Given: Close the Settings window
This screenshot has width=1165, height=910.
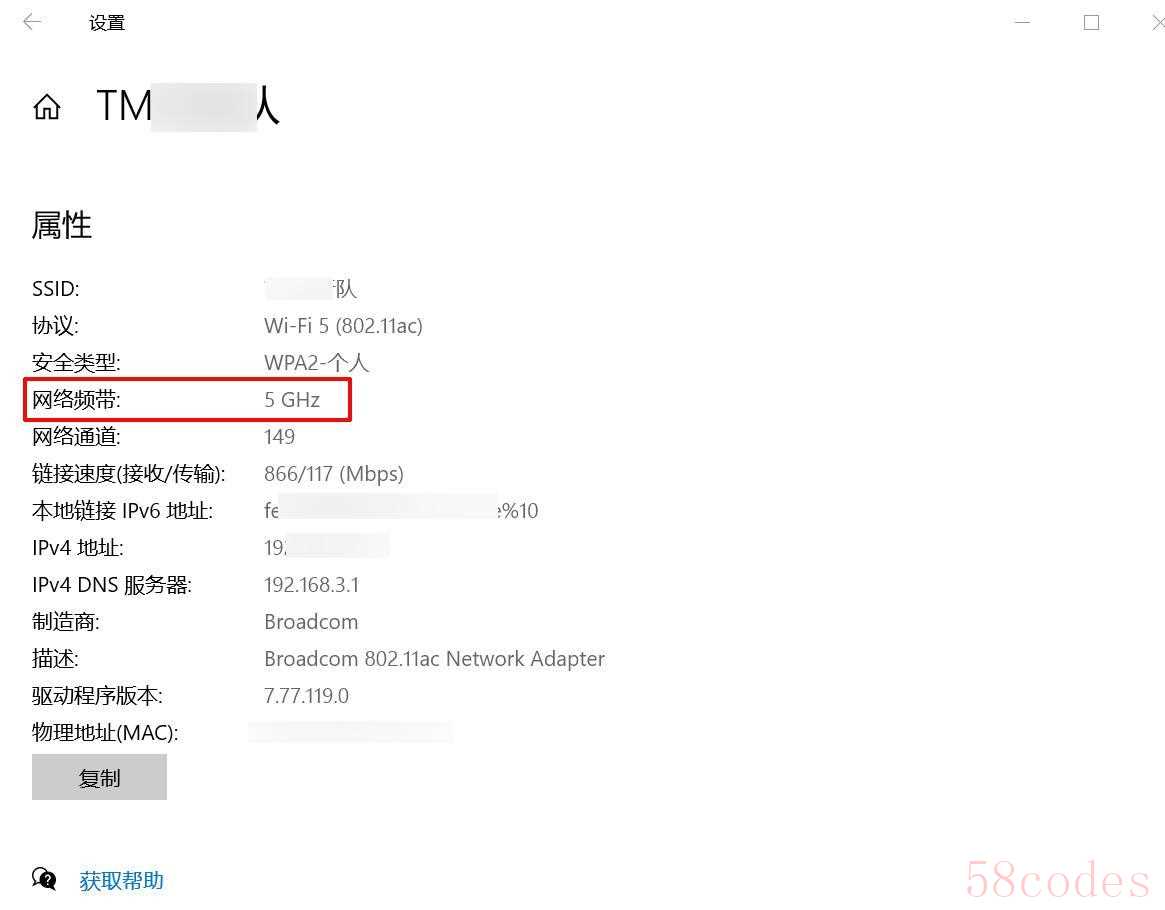Looking at the screenshot, I should pyautogui.click(x=1158, y=22).
